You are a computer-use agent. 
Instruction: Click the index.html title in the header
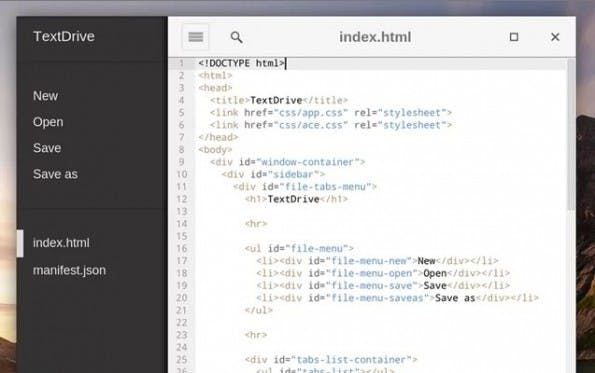[x=375, y=37]
